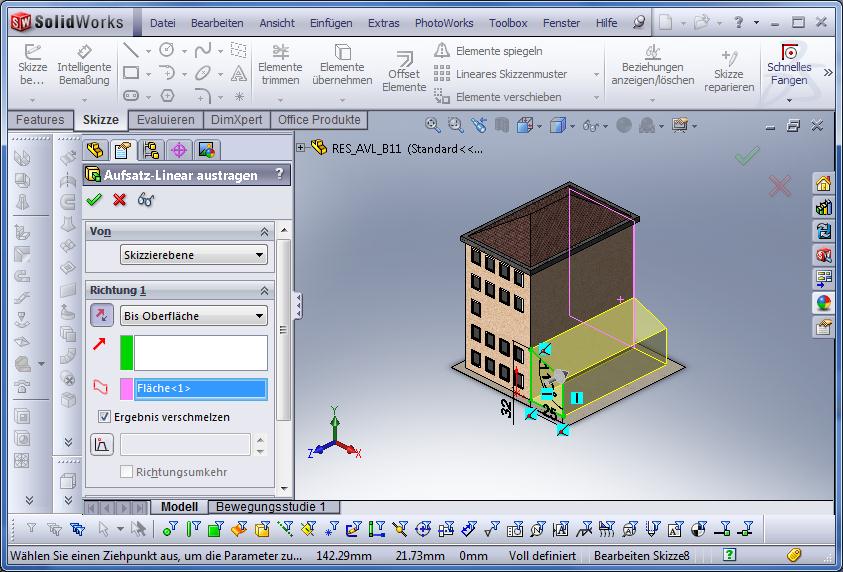843x572 pixels.
Task: Click the detailed preview glasses icon
Action: [146, 200]
